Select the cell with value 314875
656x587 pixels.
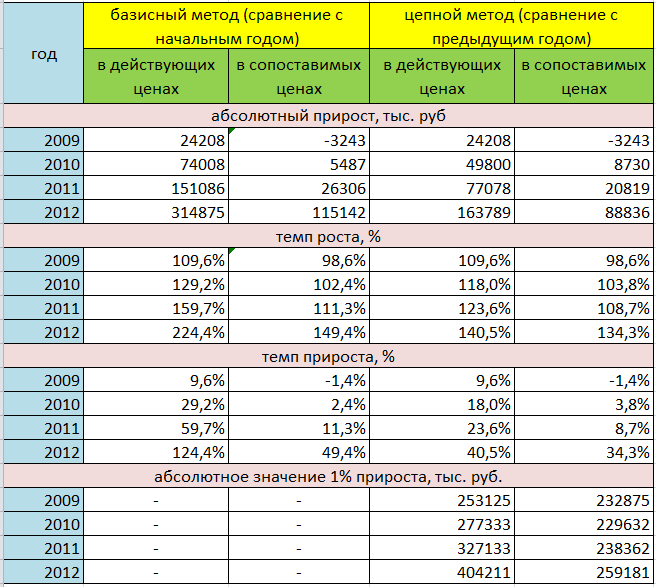coord(156,212)
